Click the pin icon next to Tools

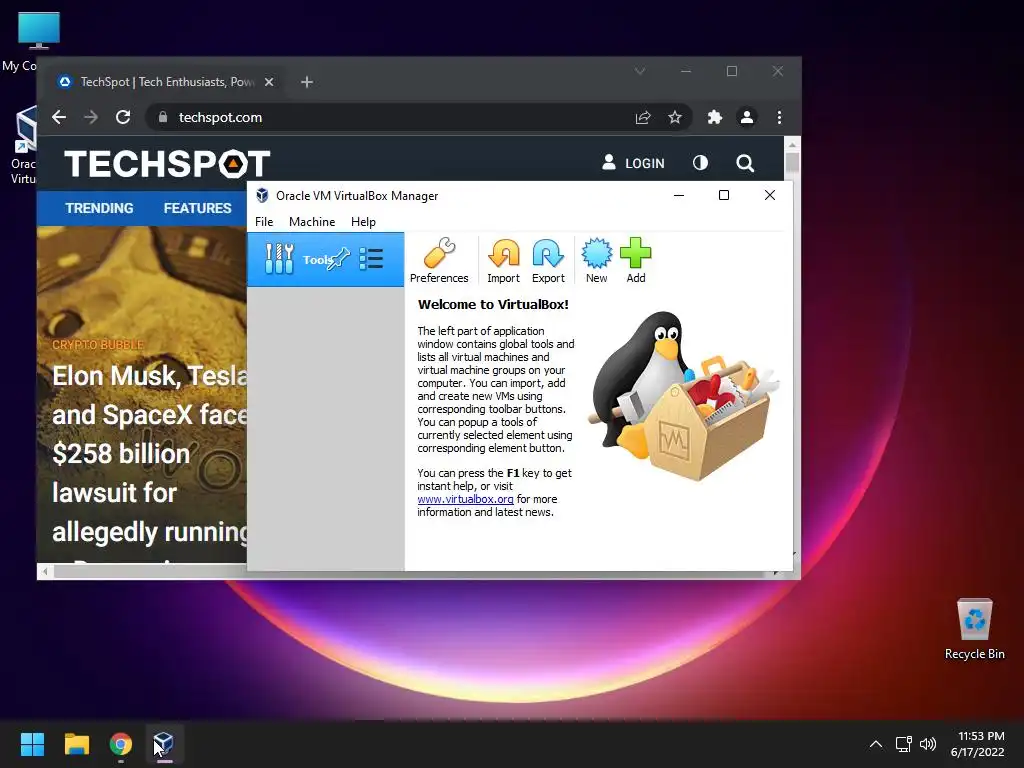coord(339,259)
